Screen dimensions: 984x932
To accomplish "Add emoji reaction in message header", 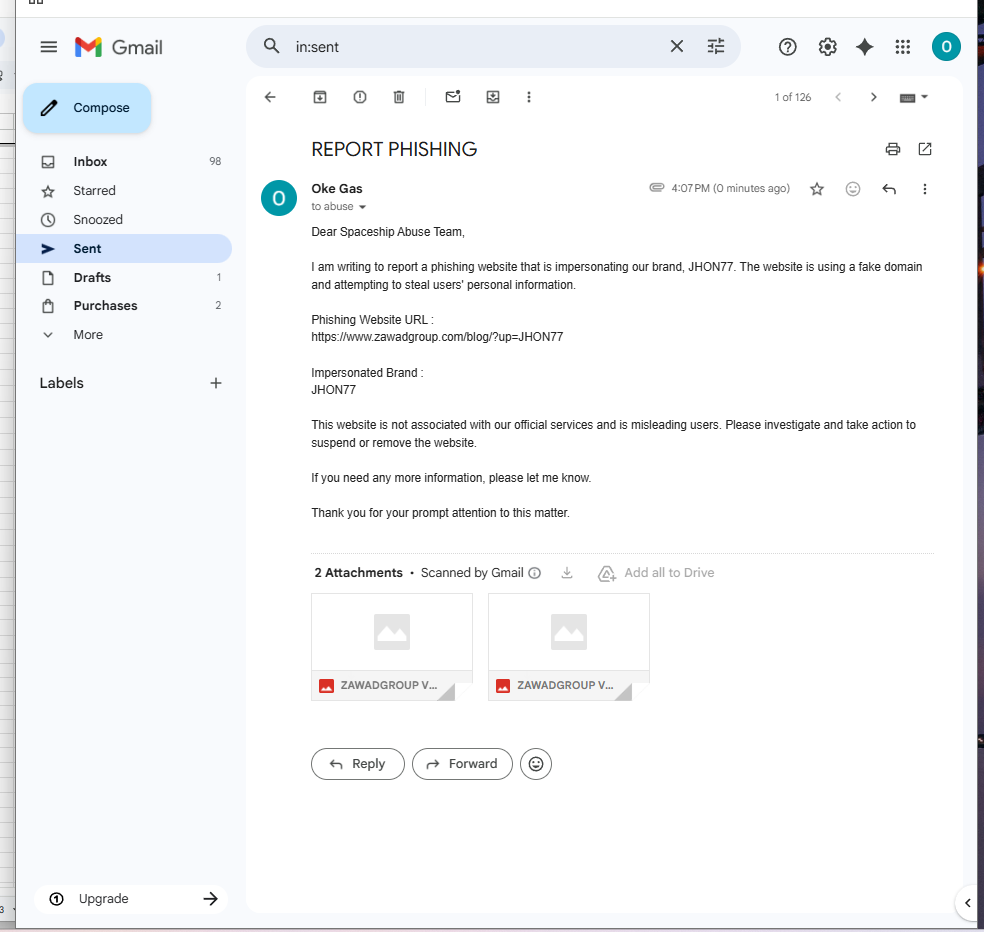I will tap(852, 189).
